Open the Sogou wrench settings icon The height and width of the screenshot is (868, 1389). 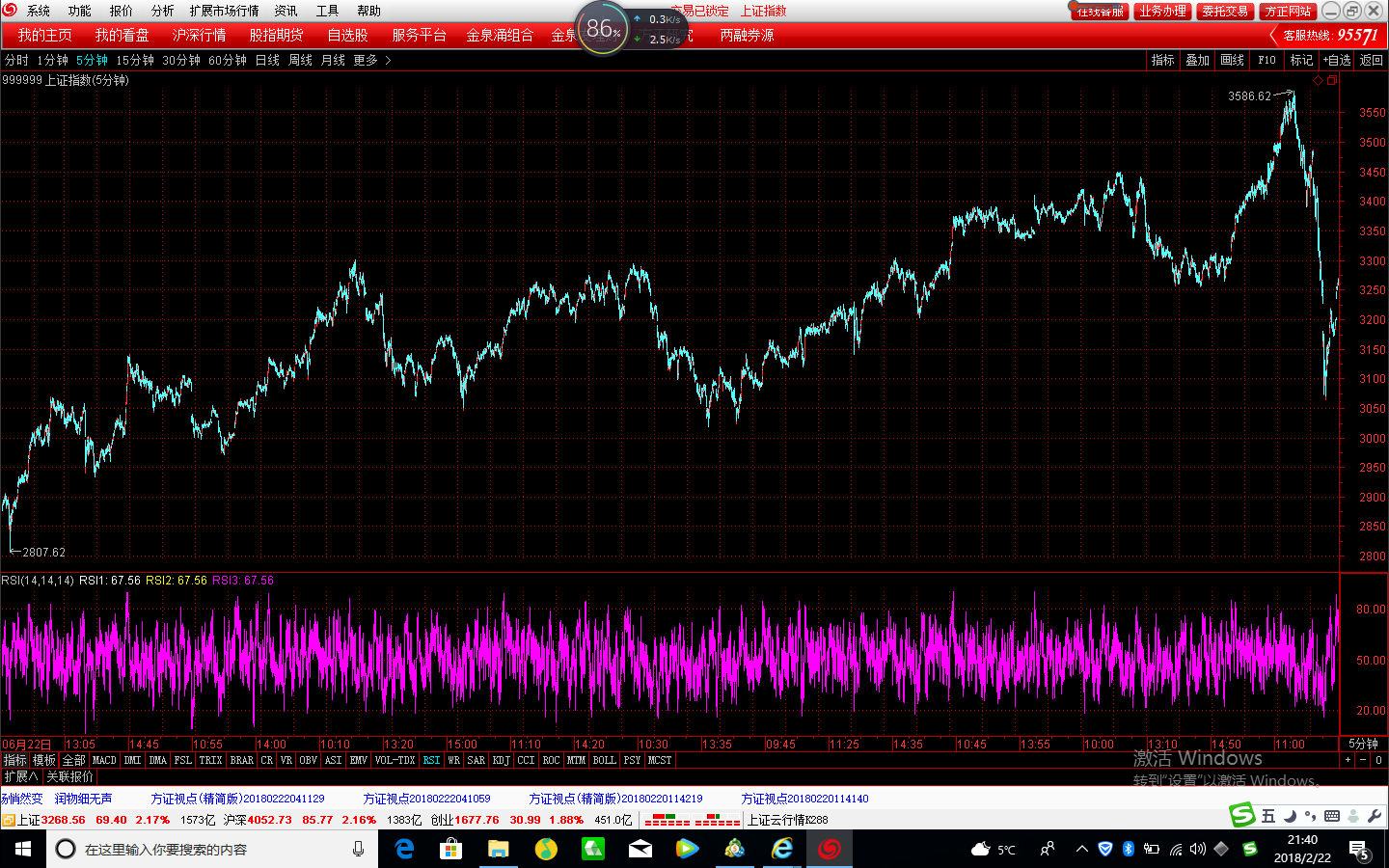tap(1375, 816)
